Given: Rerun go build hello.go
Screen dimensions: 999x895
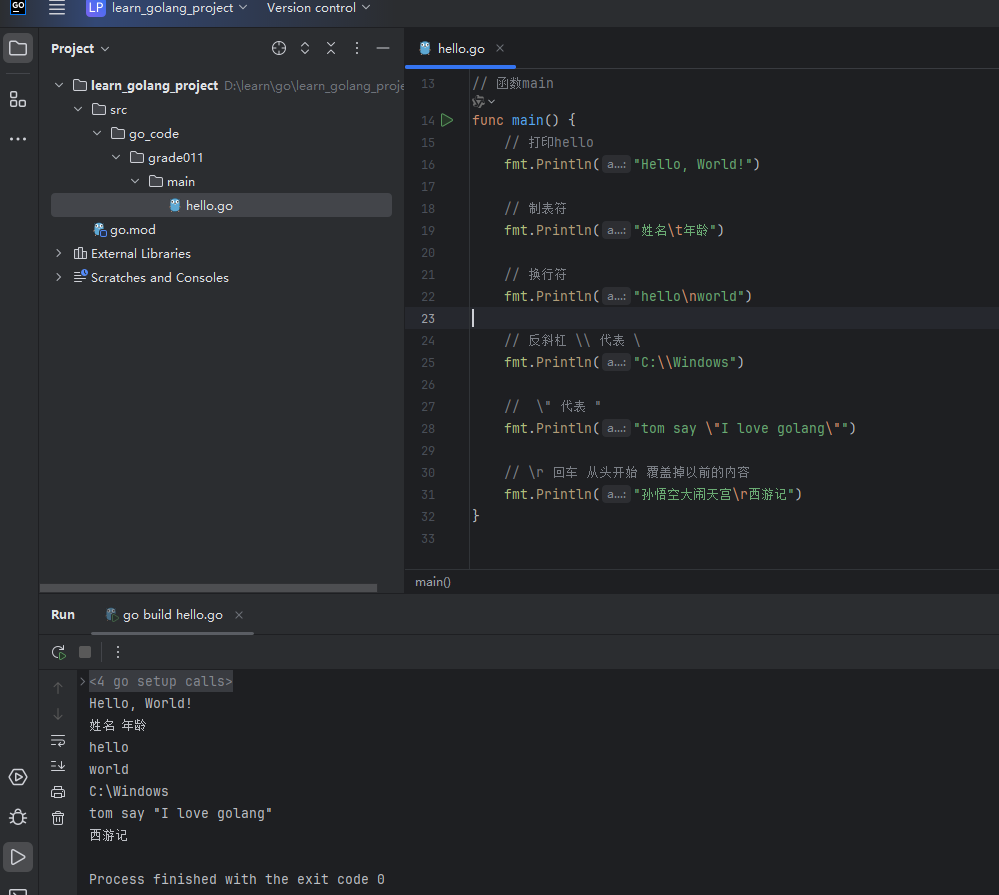Looking at the screenshot, I should (x=59, y=652).
